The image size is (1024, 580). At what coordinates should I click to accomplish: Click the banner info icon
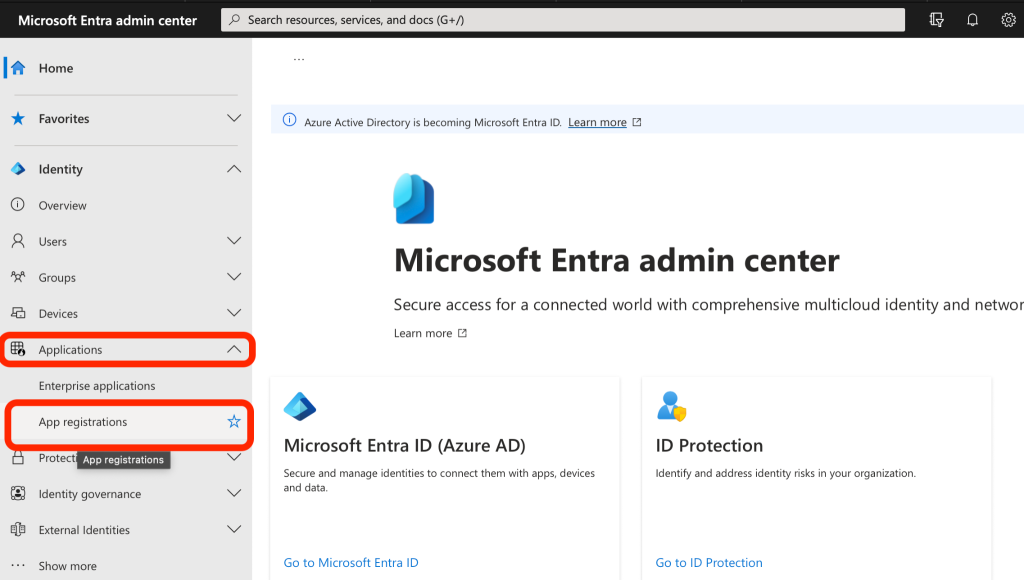tap(289, 120)
